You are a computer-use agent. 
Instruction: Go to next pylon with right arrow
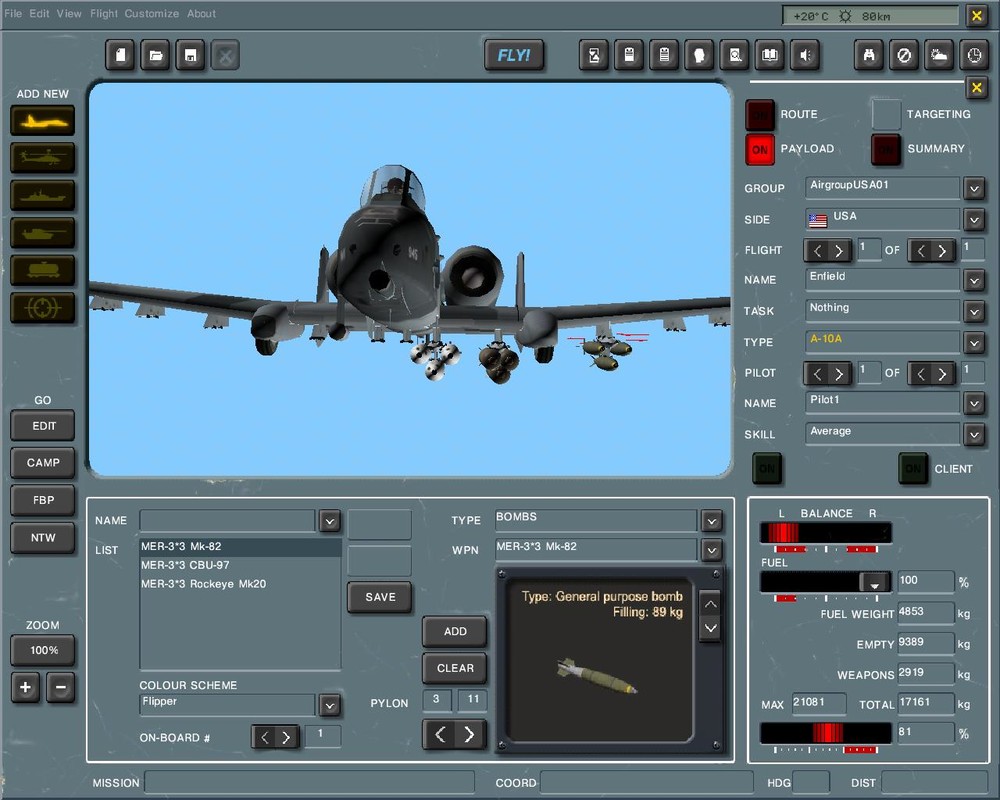(x=469, y=734)
